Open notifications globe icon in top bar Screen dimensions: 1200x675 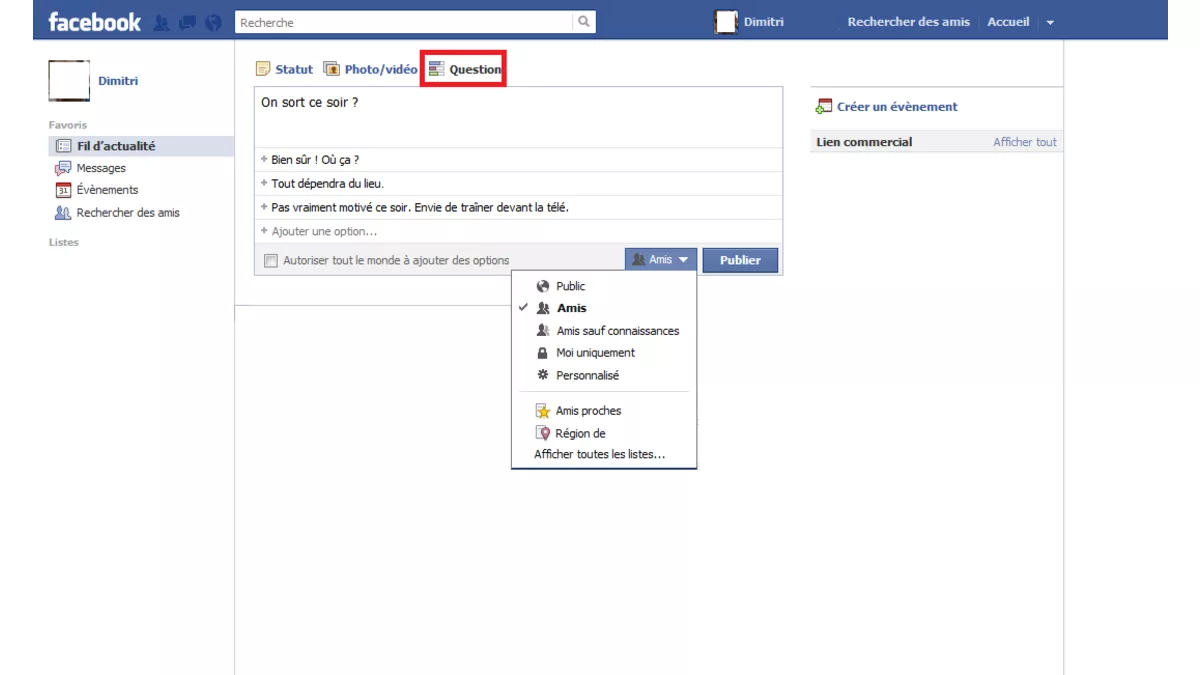213,22
